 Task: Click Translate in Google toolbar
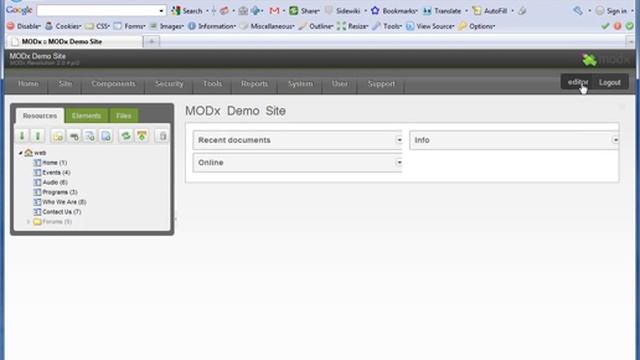442,11
